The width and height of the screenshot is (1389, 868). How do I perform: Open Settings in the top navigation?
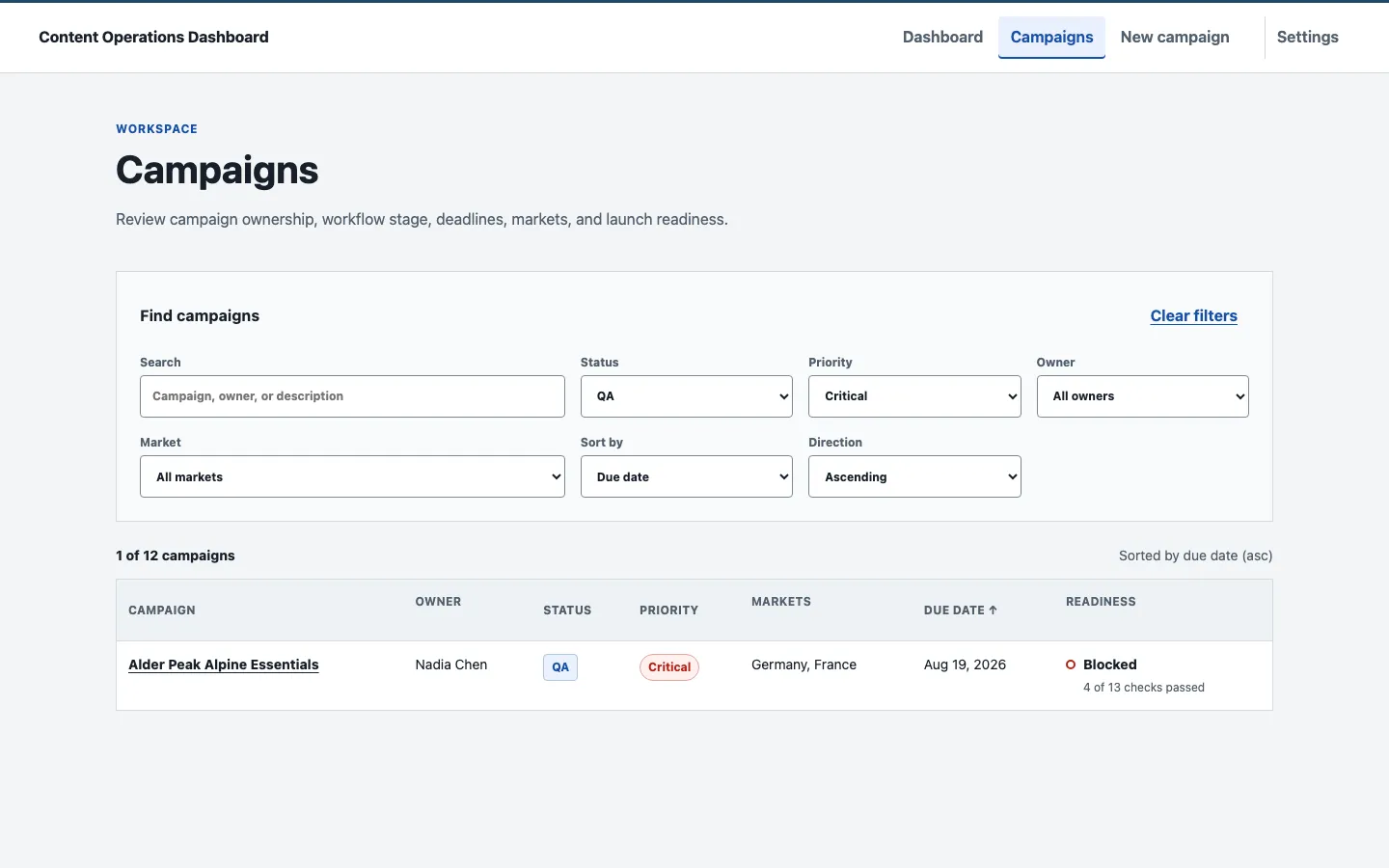point(1307,37)
